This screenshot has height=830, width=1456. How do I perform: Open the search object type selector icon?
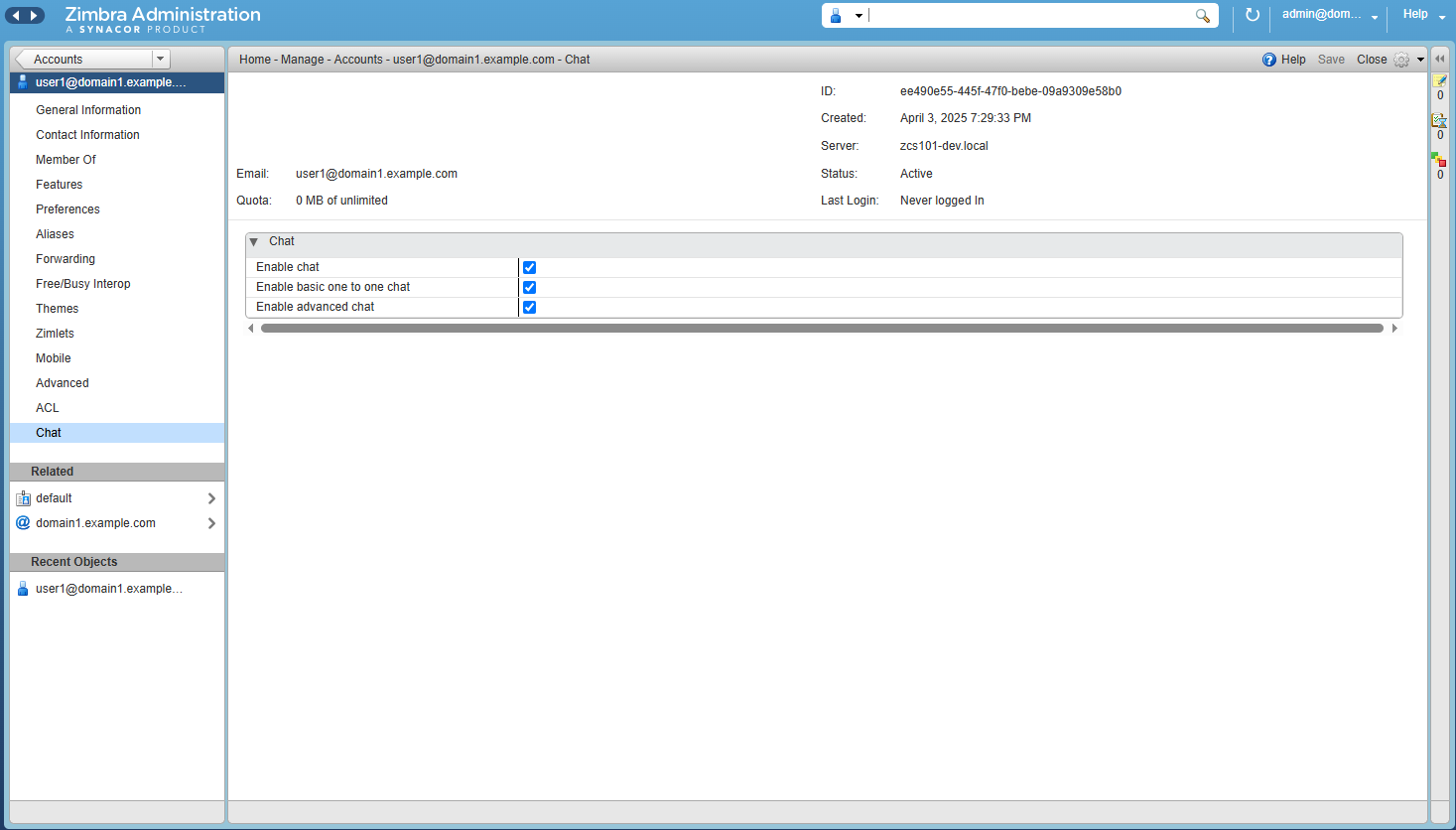pos(836,16)
